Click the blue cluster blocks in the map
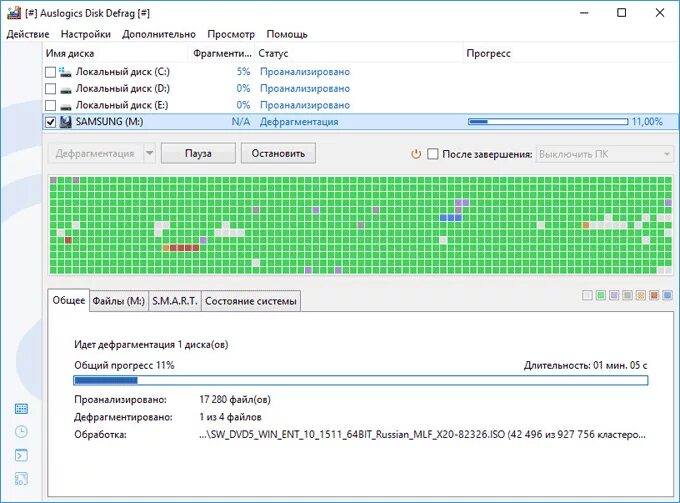This screenshot has height=503, width=680. [451, 218]
